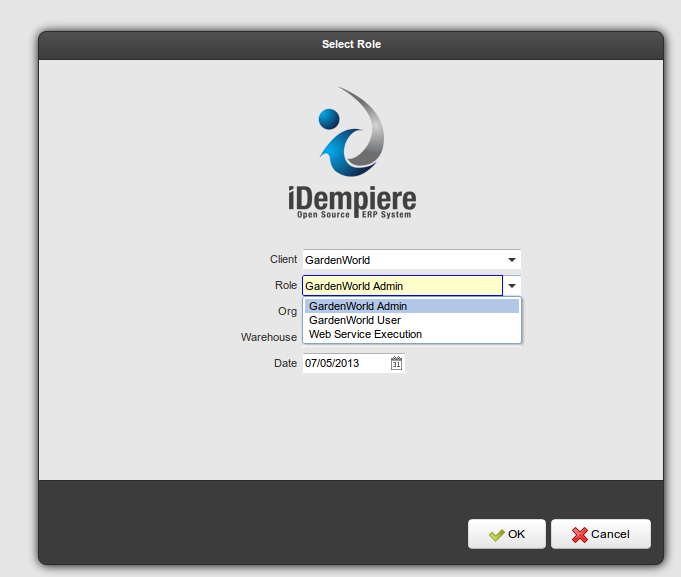This screenshot has height=577, width=681.
Task: Click the Client field label
Action: (x=283, y=259)
